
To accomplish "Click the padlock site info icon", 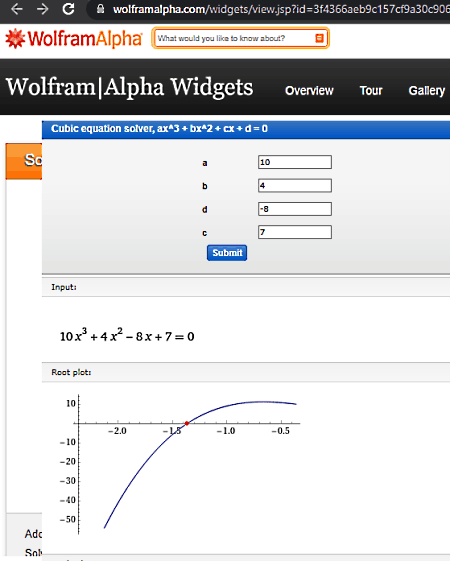I will 101,9.
